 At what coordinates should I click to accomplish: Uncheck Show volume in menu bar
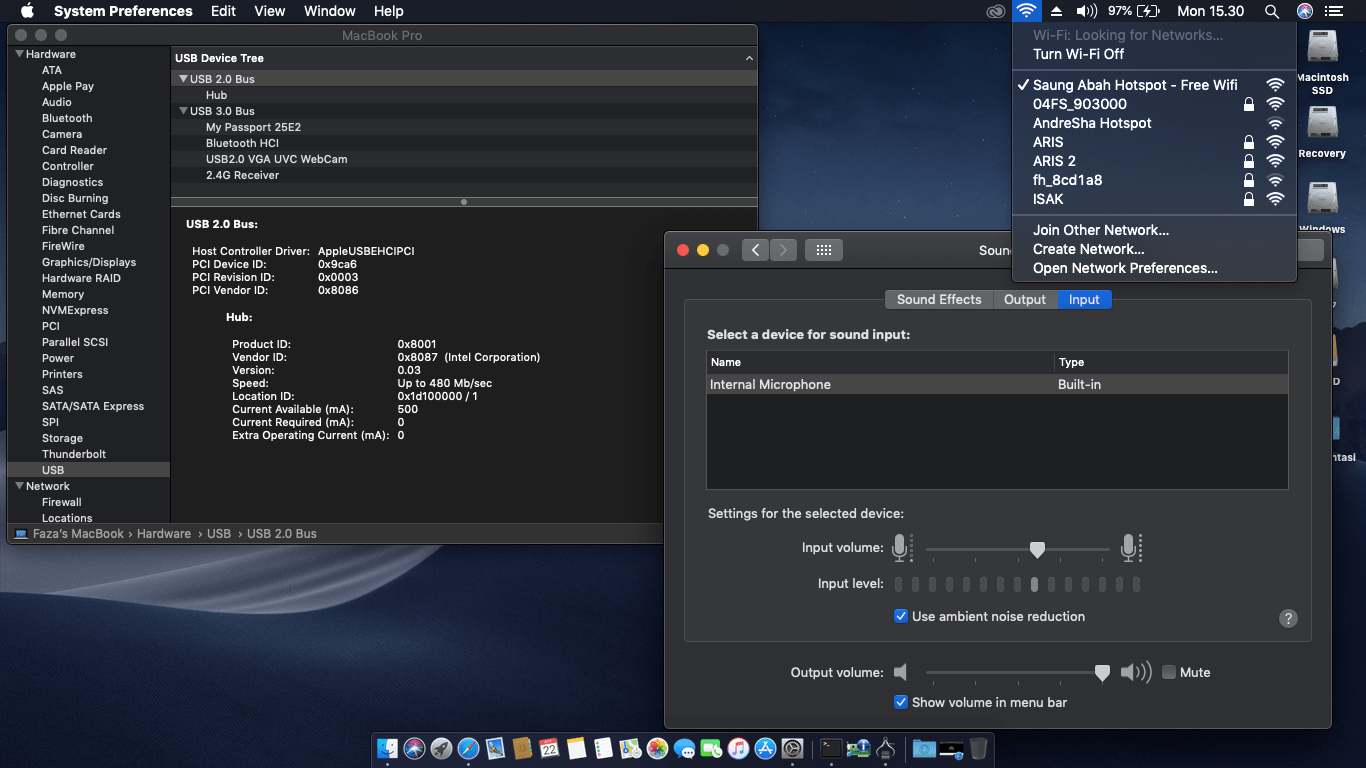point(901,702)
